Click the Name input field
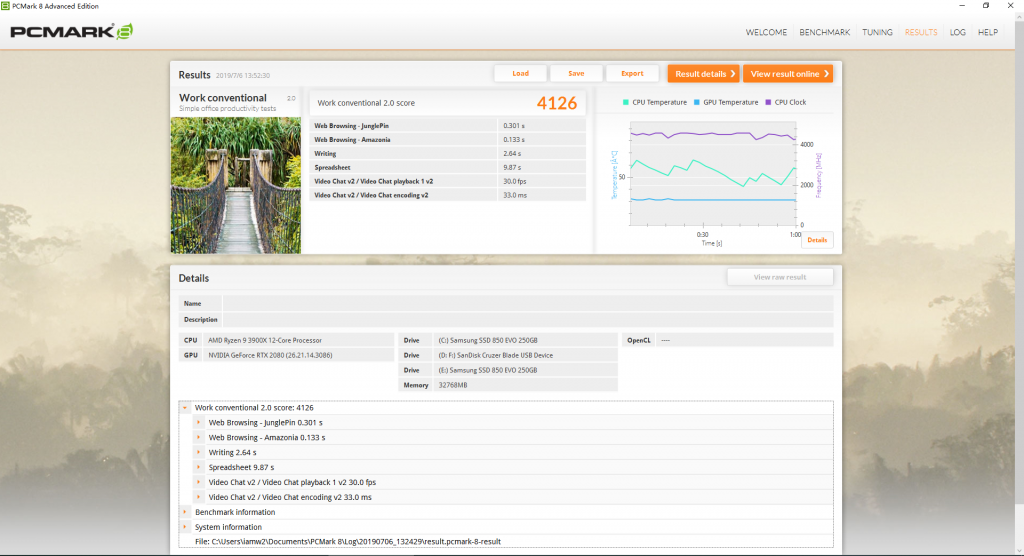Screen dimensions: 1024x556 pyautogui.click(x=527, y=303)
